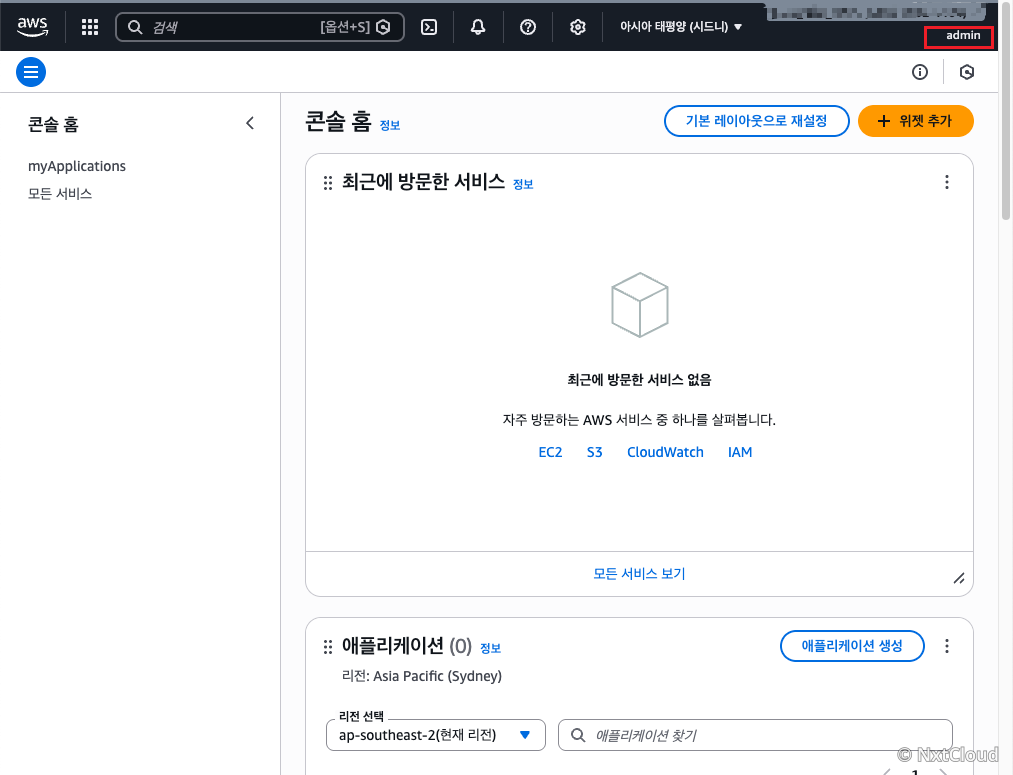1013x775 pixels.
Task: Open myApplications in sidebar
Action: coord(77,166)
